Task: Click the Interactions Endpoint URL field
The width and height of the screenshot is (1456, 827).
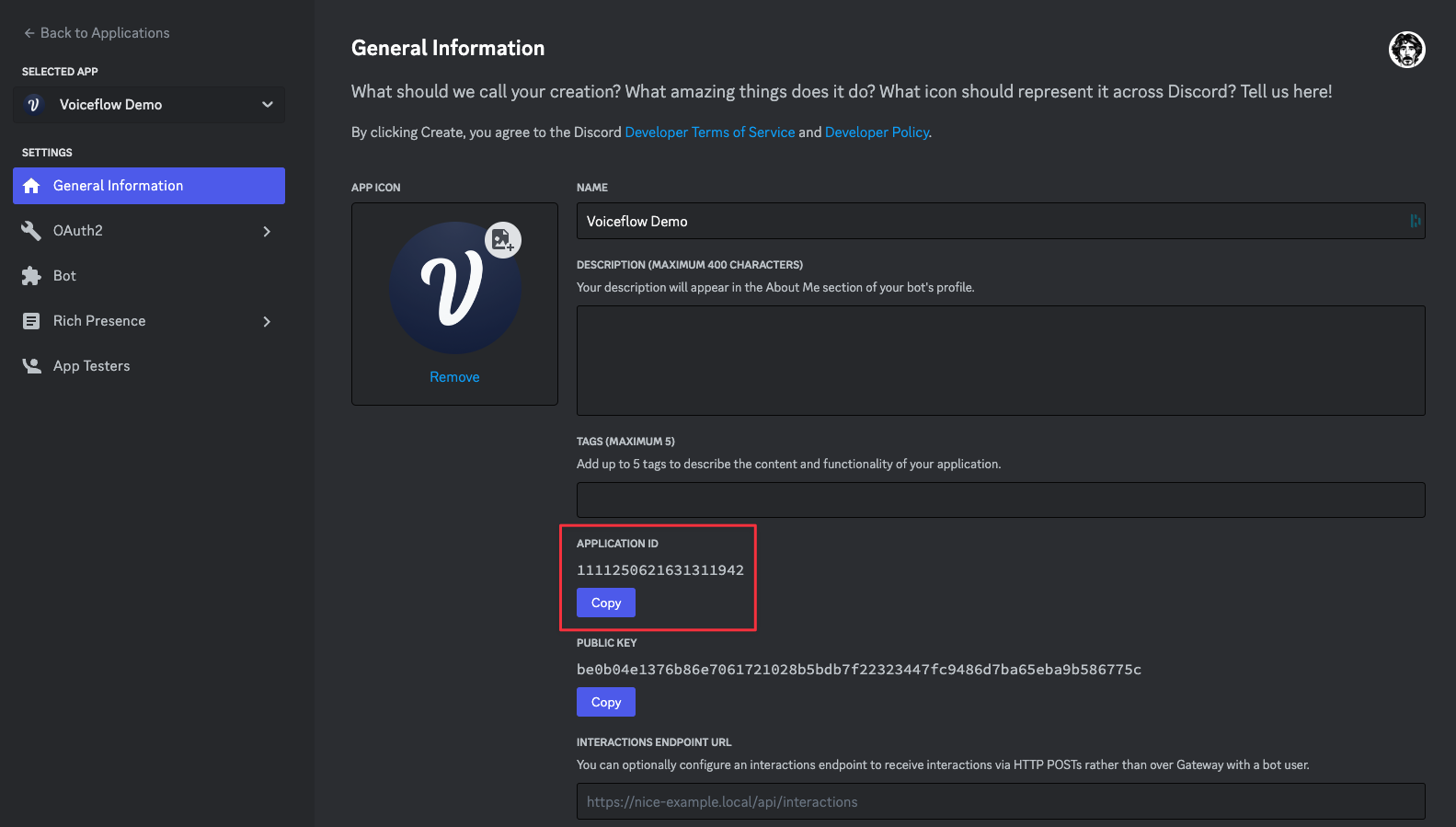Action: coord(1001,801)
